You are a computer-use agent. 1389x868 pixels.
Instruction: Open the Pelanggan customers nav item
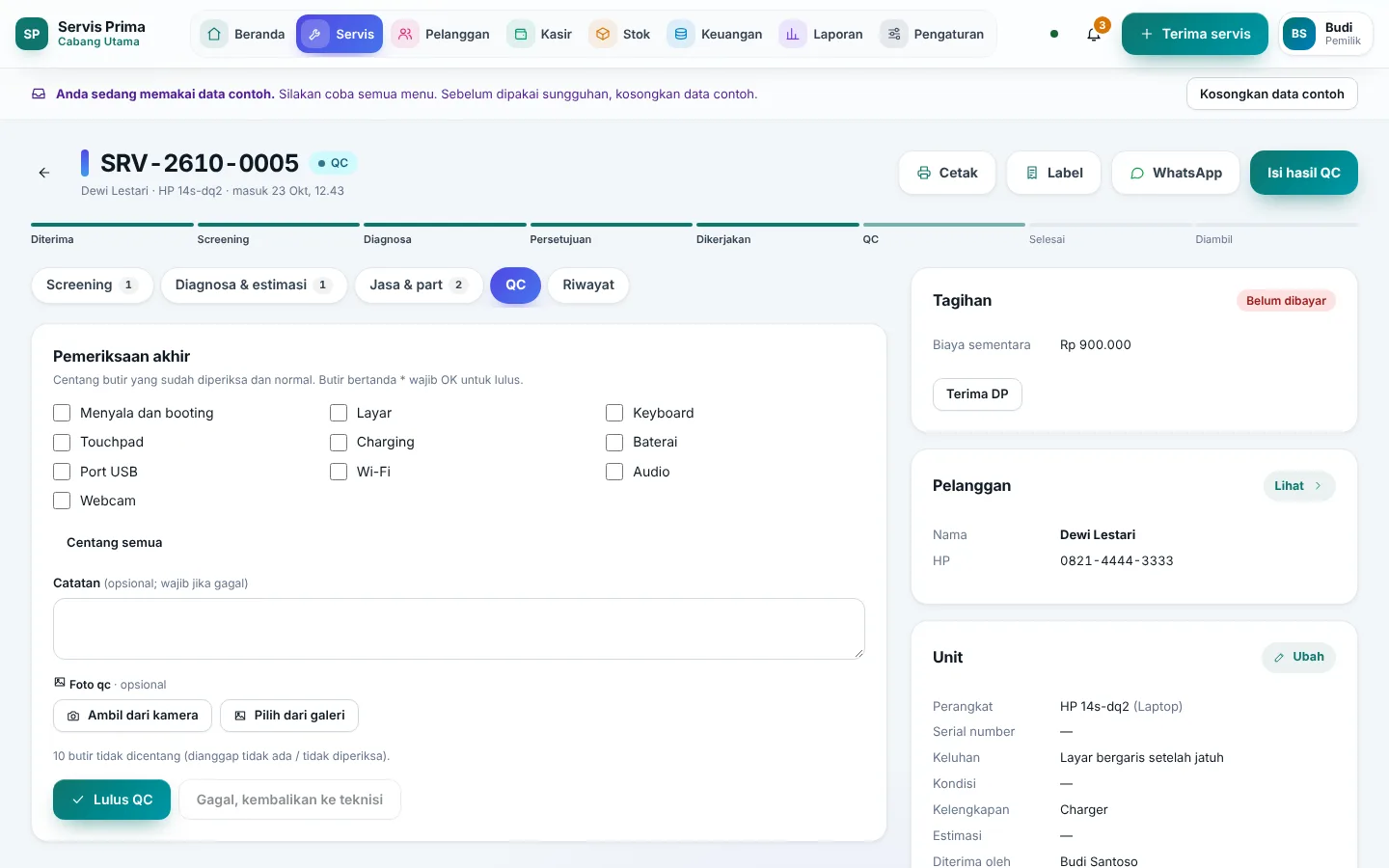point(441,34)
